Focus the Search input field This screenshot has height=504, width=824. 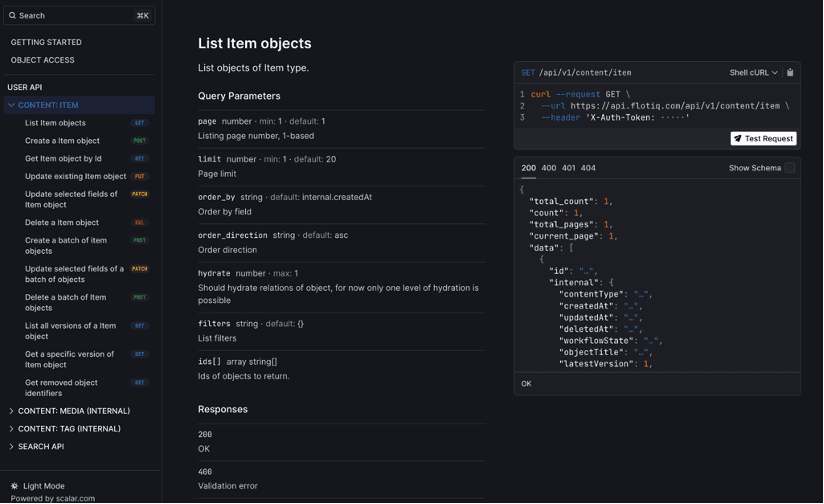[79, 16]
